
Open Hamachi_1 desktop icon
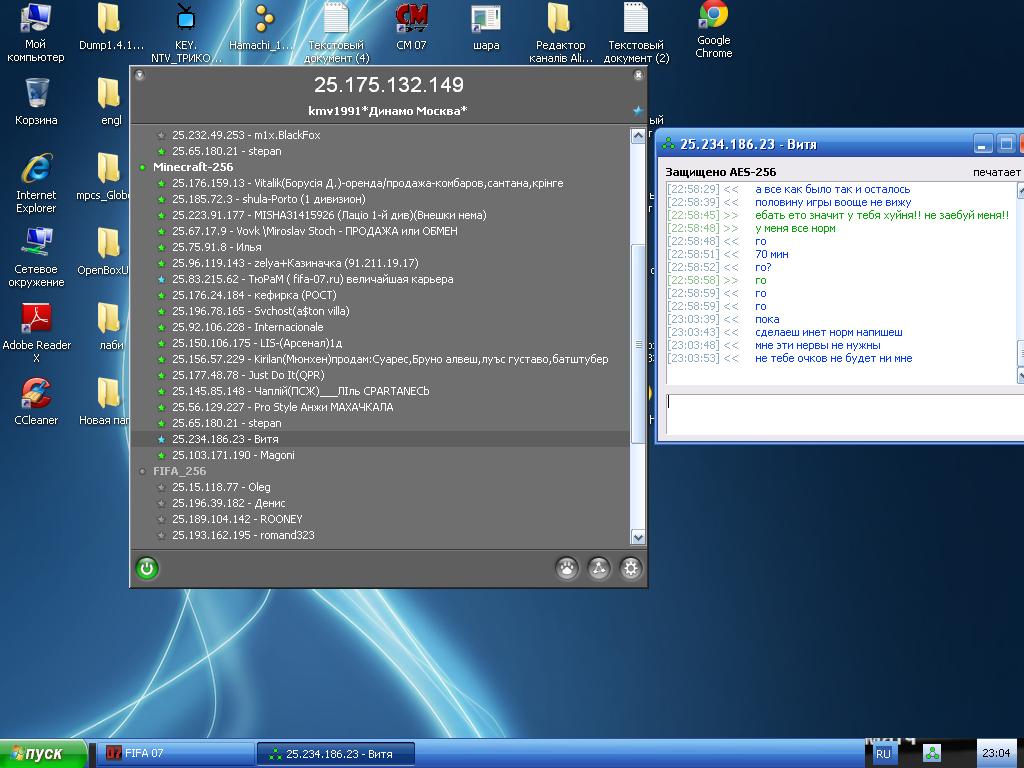(261, 27)
